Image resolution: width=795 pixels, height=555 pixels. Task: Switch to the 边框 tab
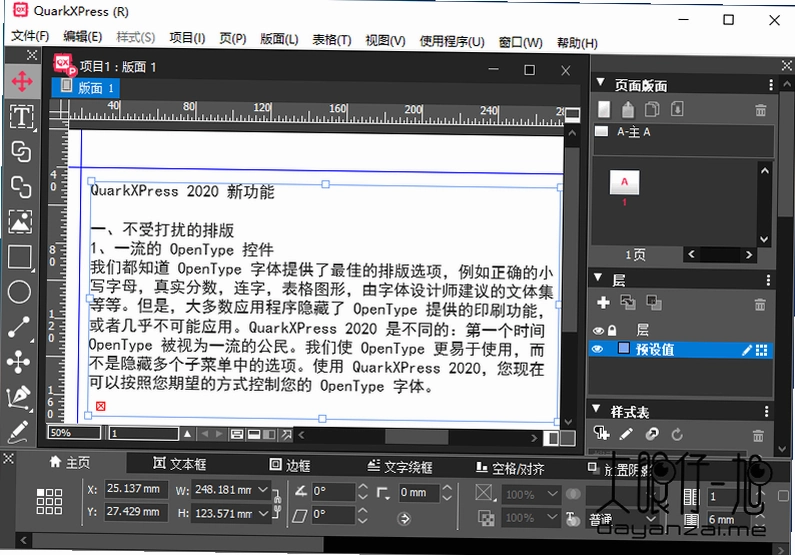click(290, 465)
